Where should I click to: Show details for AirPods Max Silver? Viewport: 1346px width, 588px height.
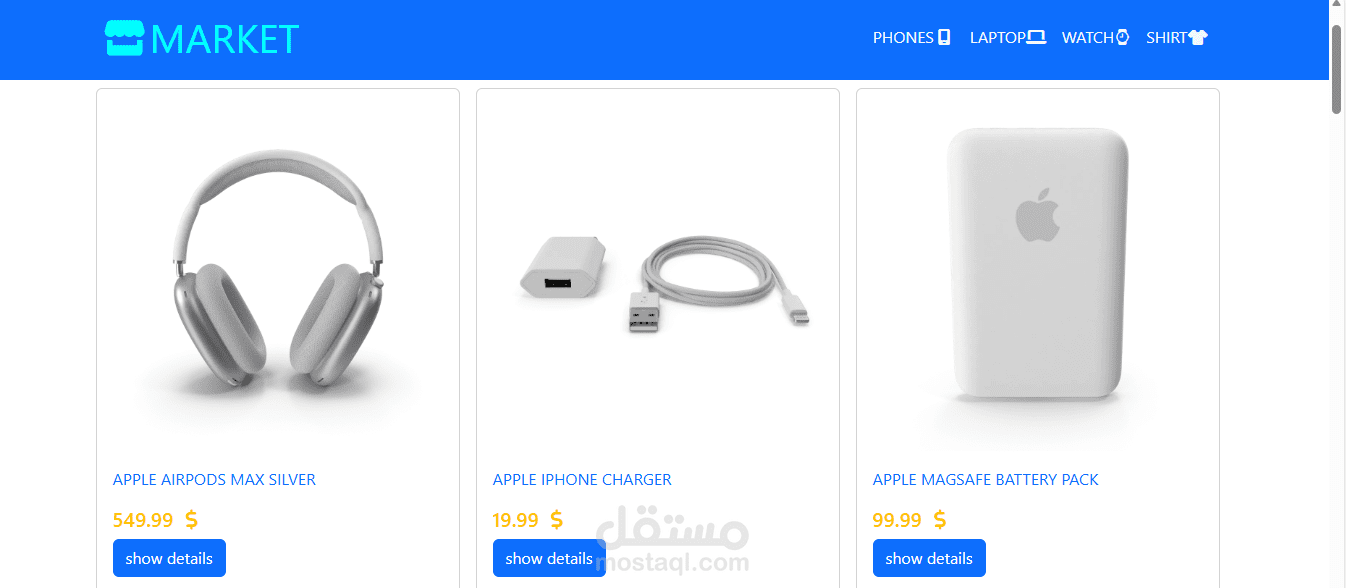169,558
